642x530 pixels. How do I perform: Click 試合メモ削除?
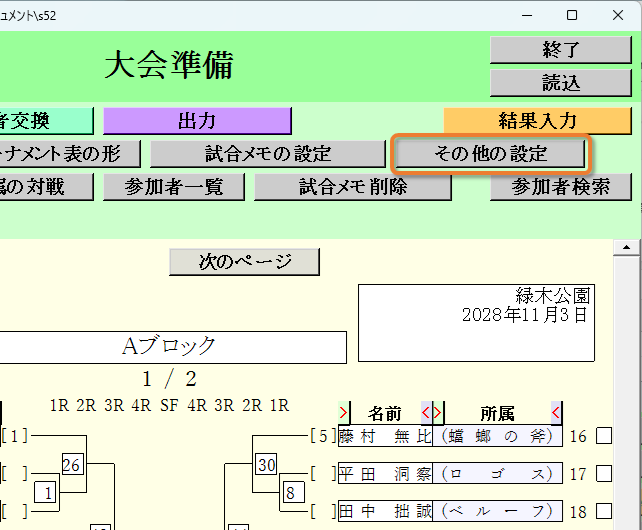[x=353, y=187]
